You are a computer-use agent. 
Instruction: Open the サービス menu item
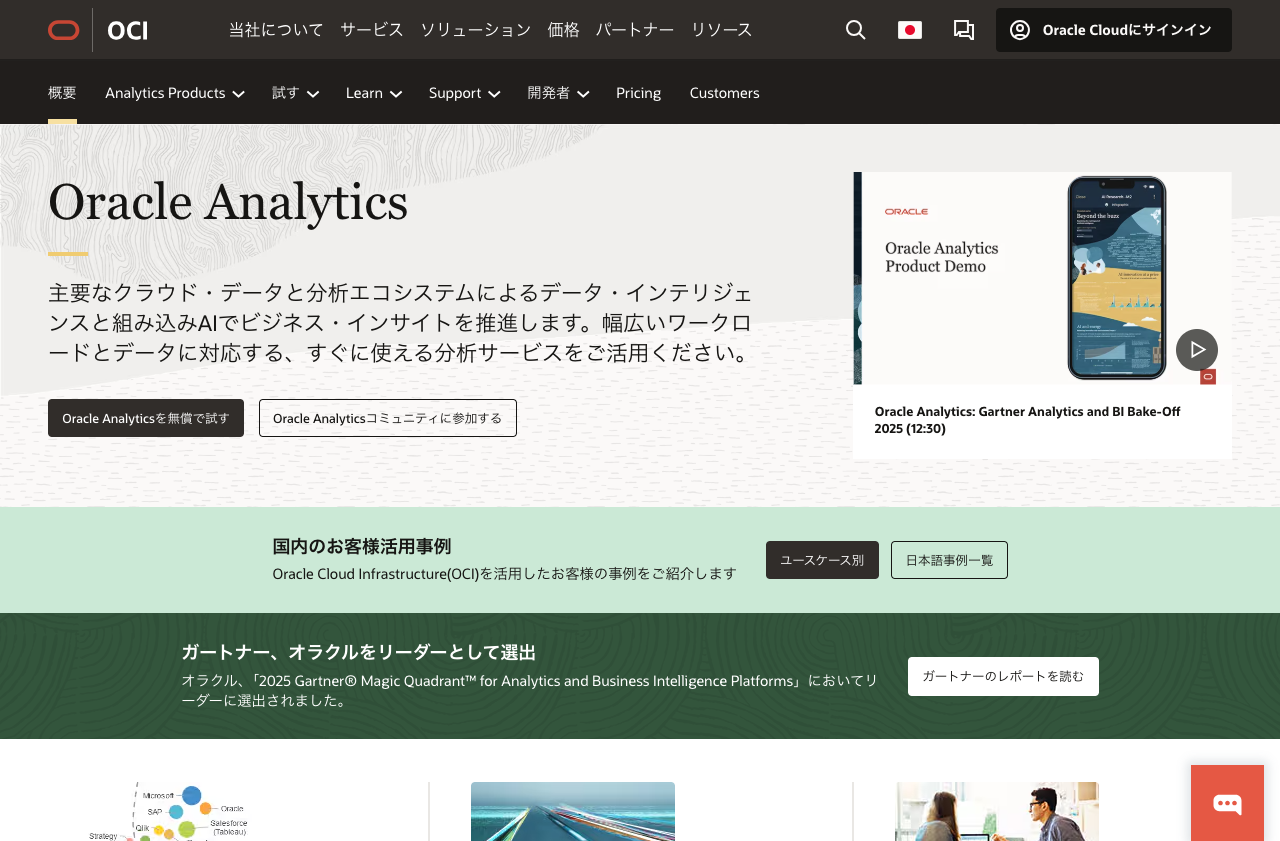(371, 30)
